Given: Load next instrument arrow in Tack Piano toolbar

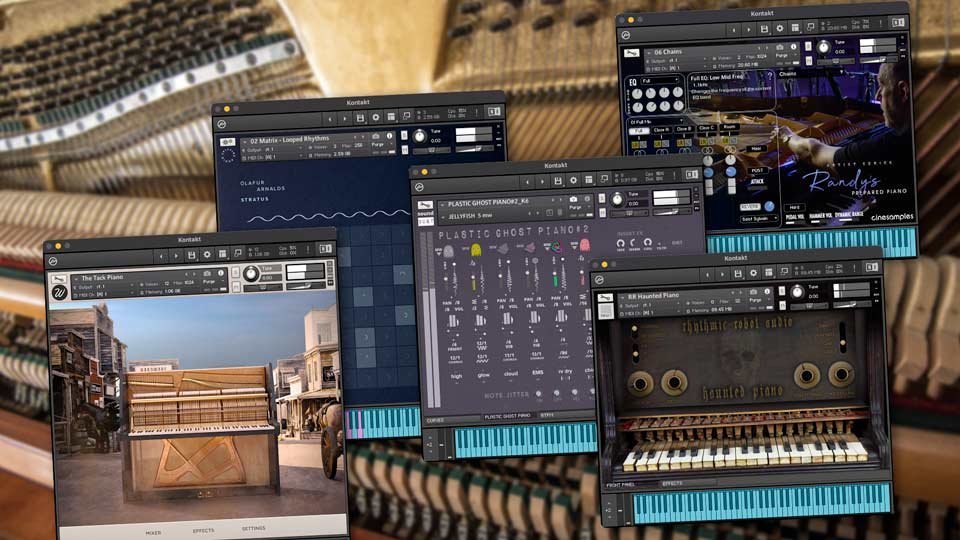Looking at the screenshot, I should [x=176, y=256].
